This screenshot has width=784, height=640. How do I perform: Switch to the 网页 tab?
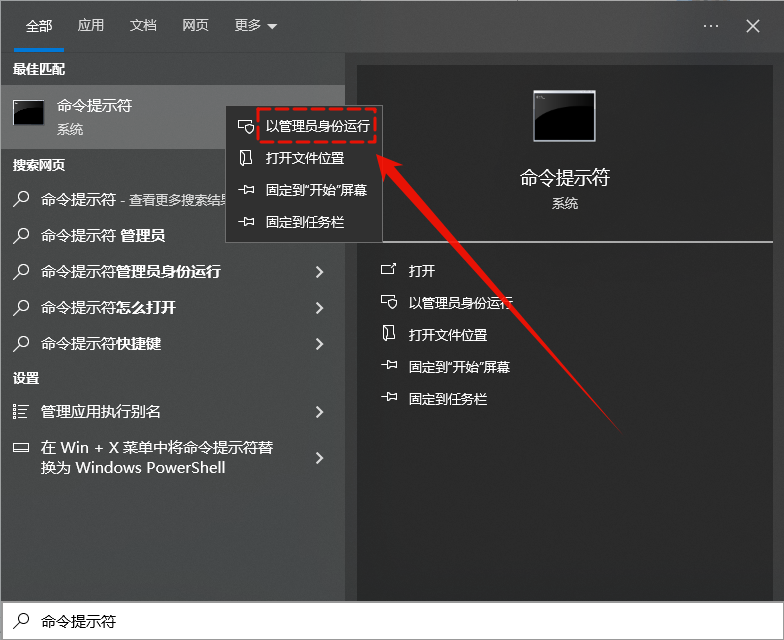click(195, 25)
